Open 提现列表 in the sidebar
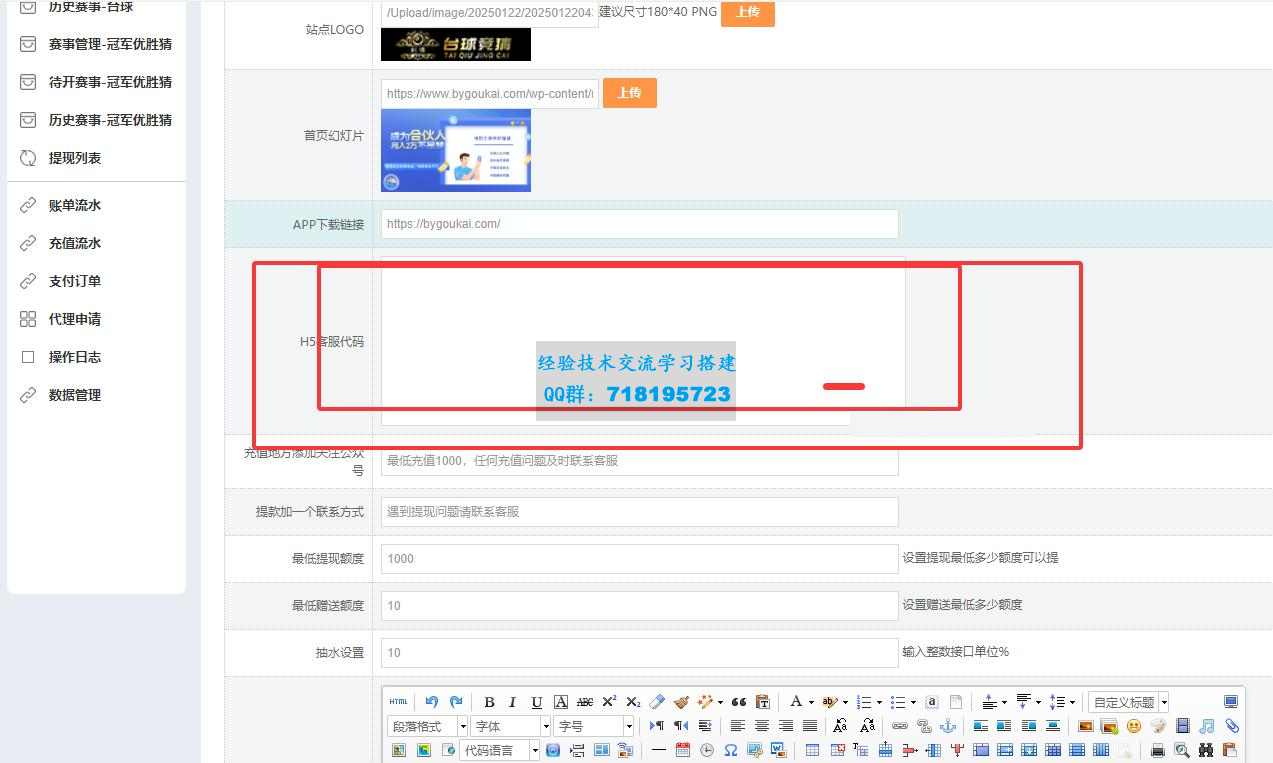The image size is (1273, 763). [x=75, y=158]
